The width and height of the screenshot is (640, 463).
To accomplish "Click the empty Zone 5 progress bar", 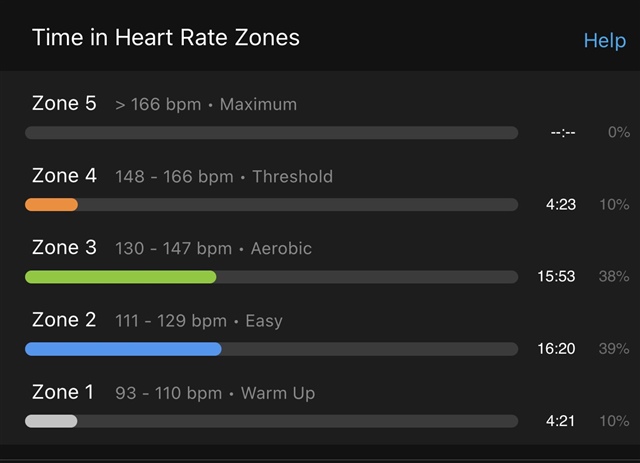I will 271,133.
